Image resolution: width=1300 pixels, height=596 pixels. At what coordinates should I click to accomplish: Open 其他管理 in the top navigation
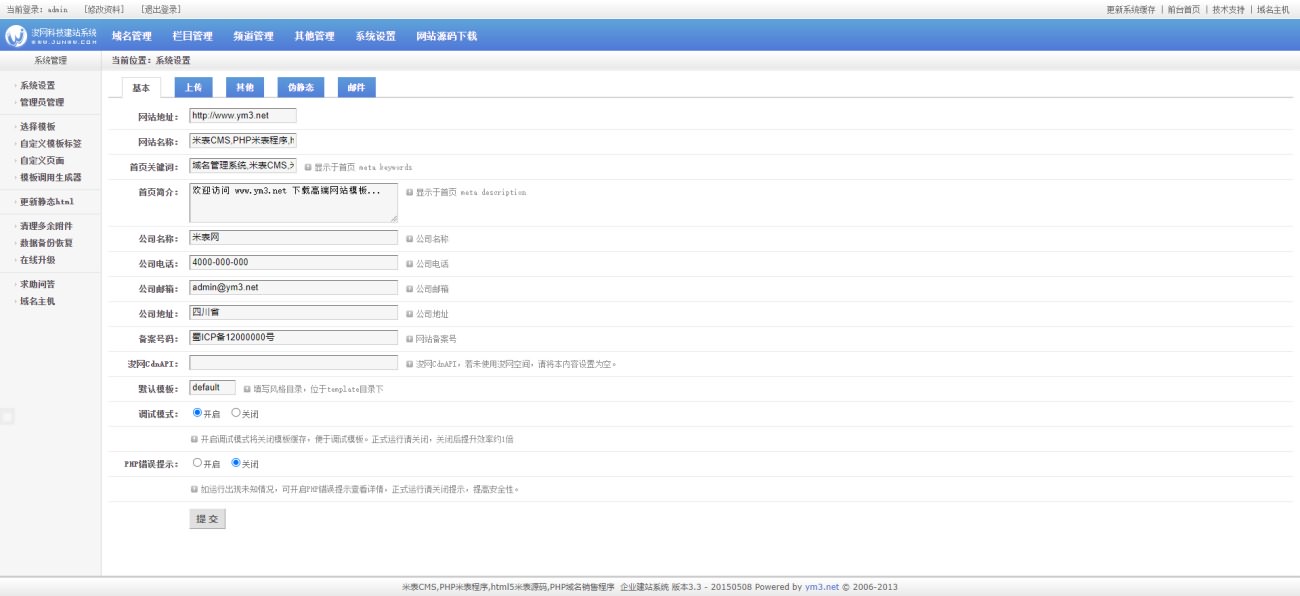point(315,36)
